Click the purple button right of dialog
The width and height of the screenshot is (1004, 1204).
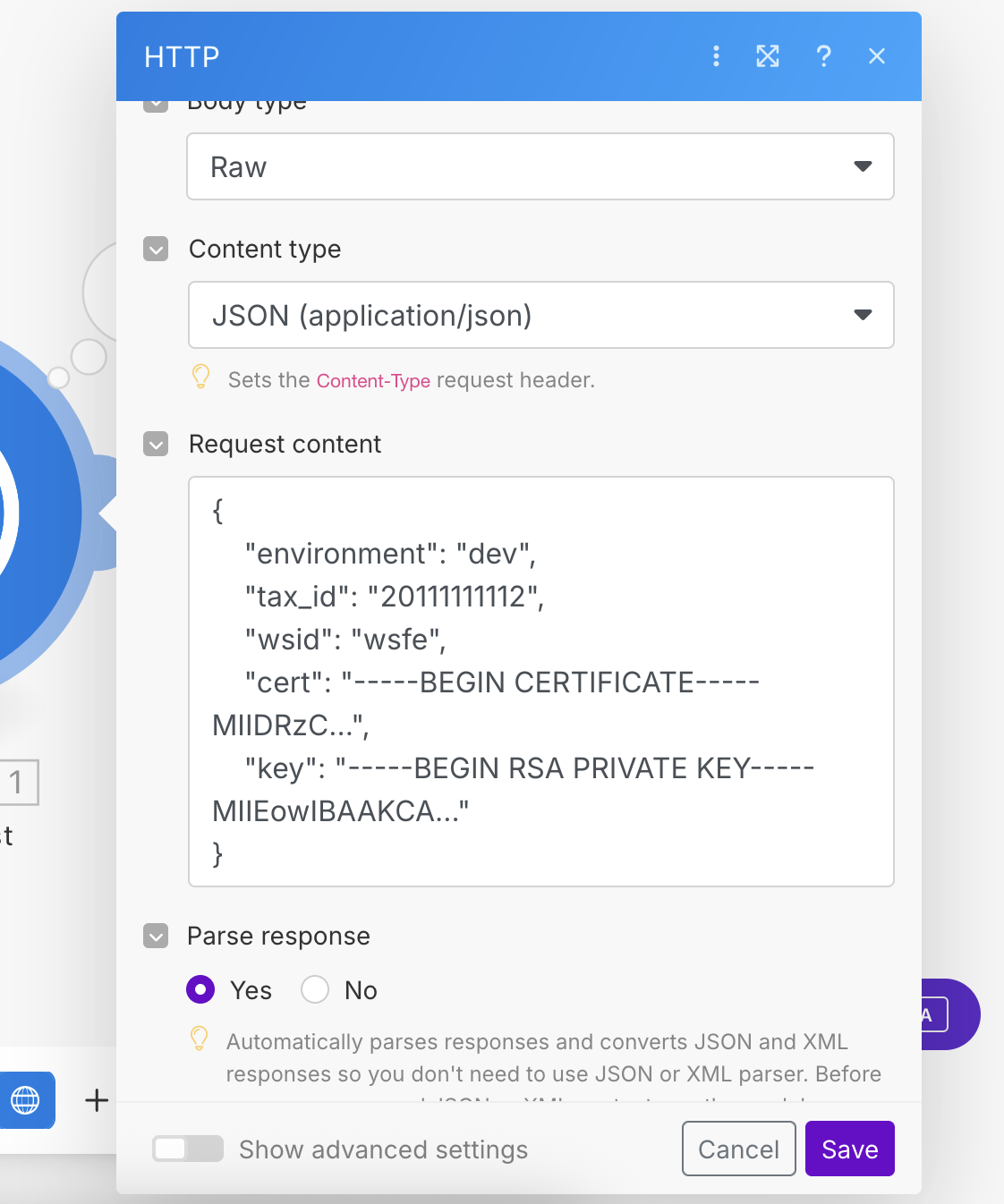[950, 1014]
